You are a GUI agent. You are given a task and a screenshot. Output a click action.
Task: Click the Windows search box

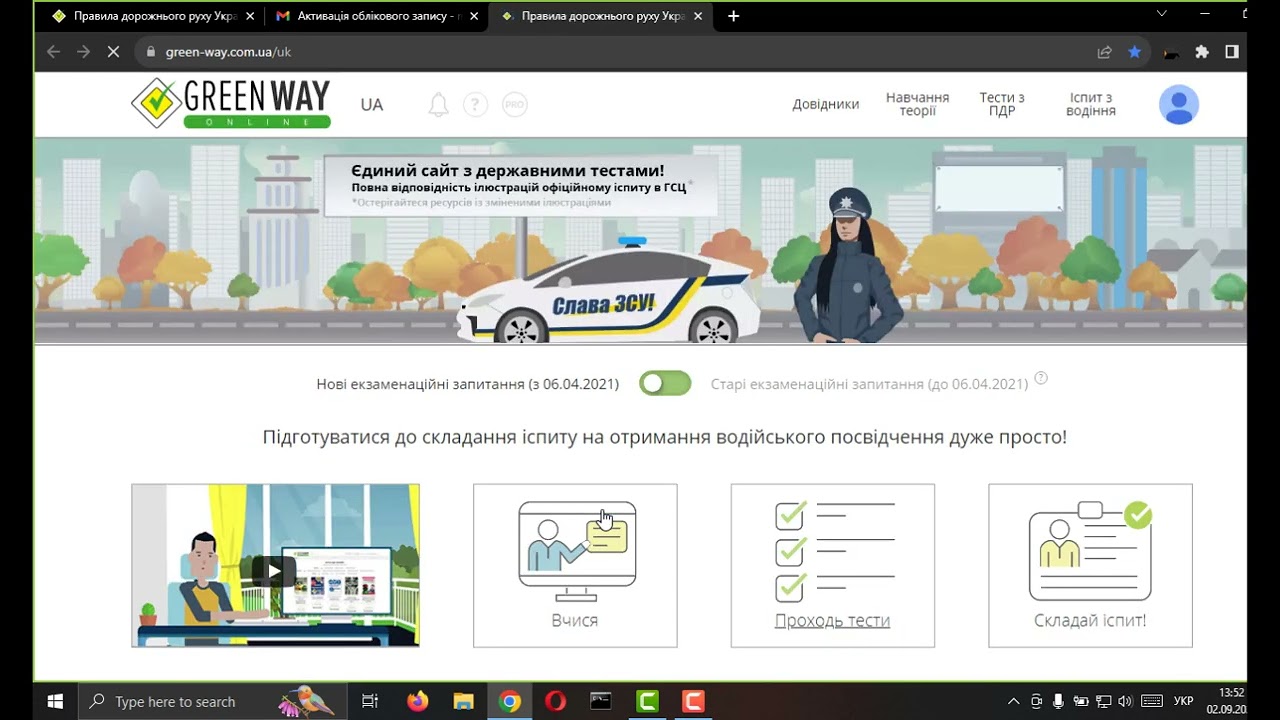pos(213,701)
